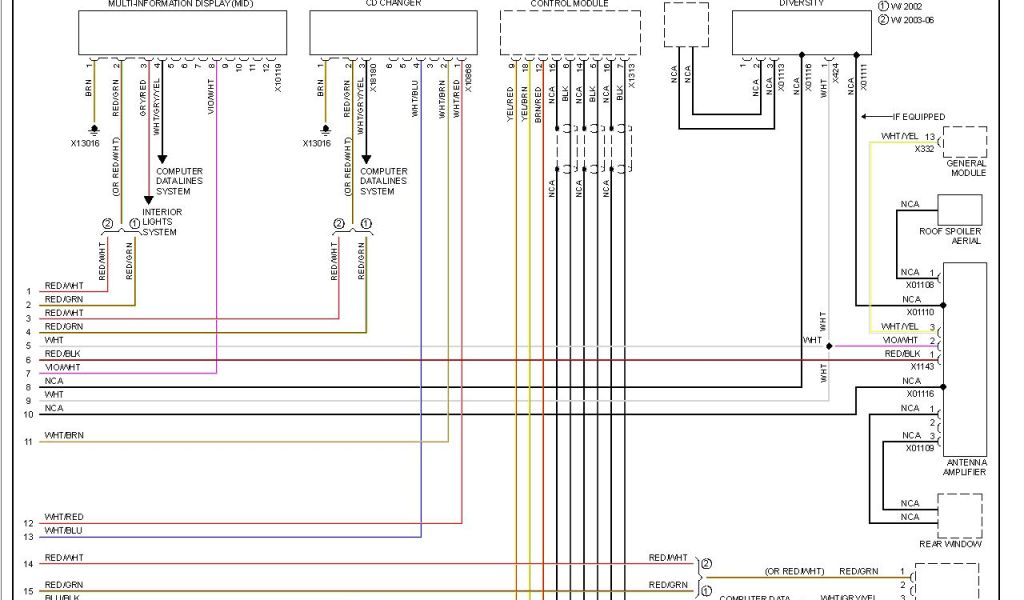The height and width of the screenshot is (600, 1024).
Task: Click the ANTENNA AMPLIFIER label
Action: click(964, 467)
